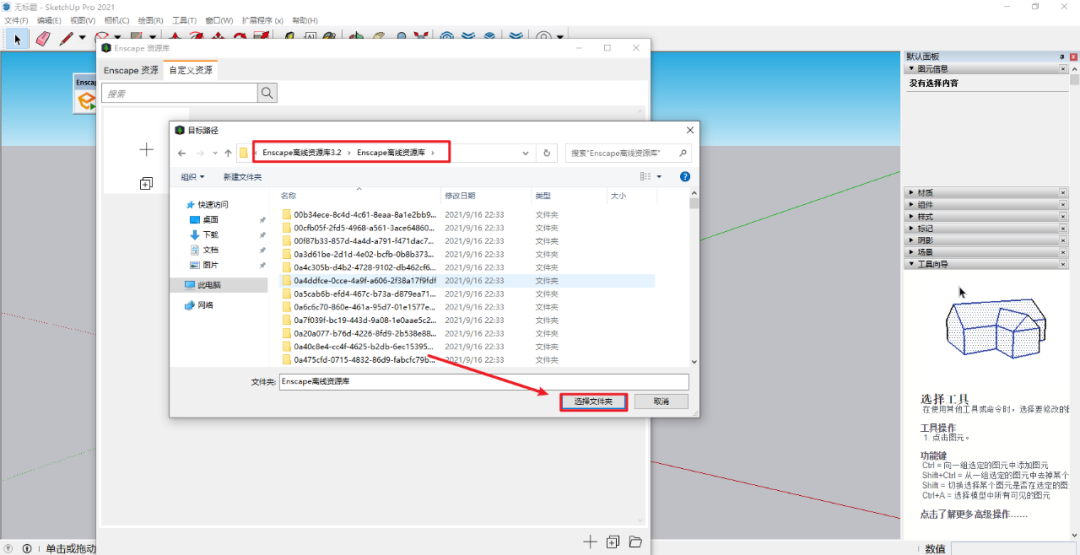Open the 相机(C) menu

click(116, 20)
